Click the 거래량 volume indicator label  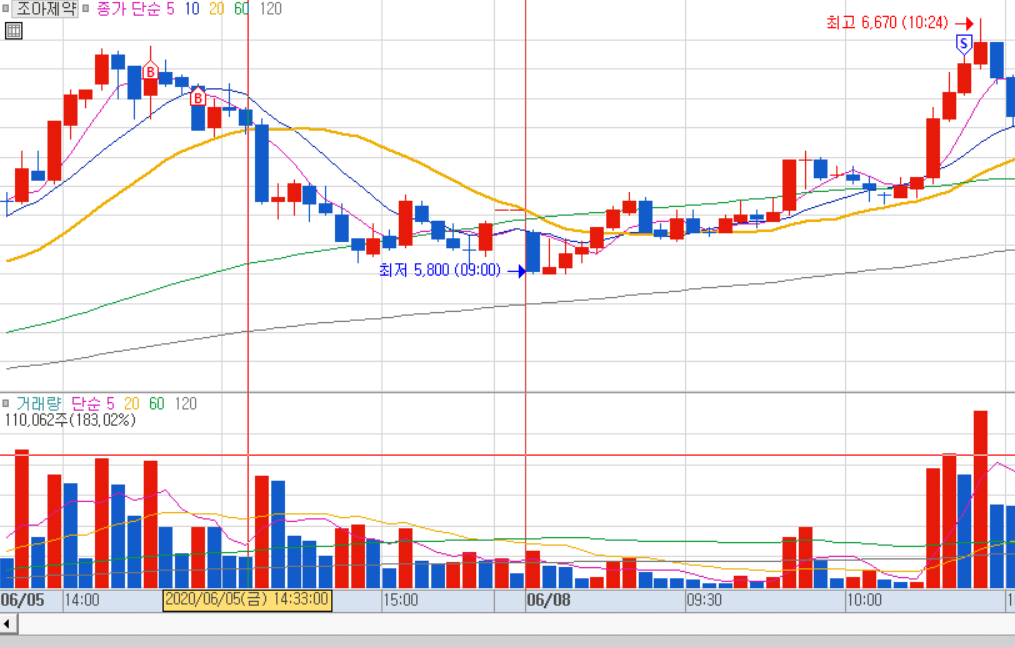[39, 403]
